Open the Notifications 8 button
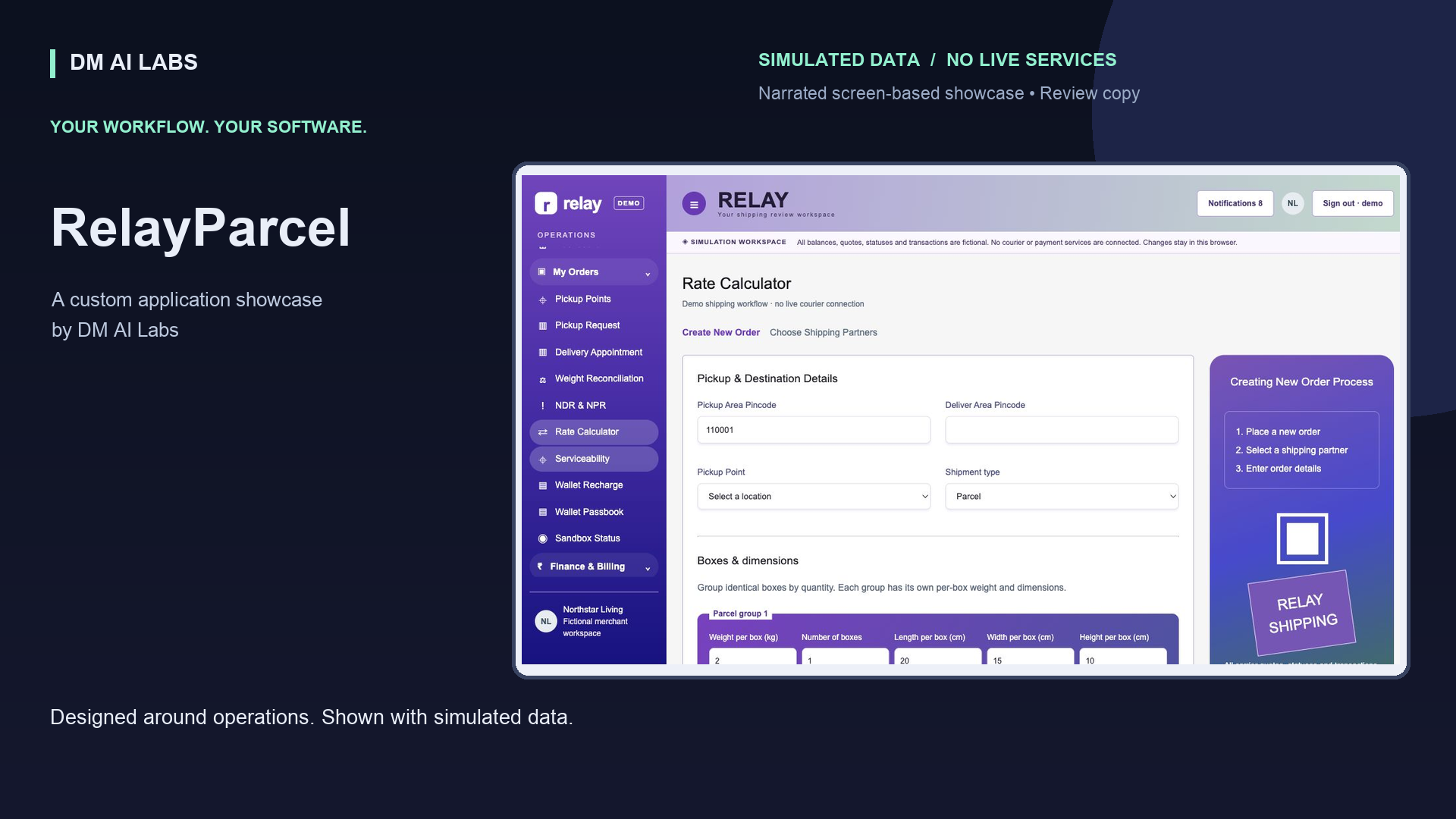The image size is (1456, 819). (1235, 203)
